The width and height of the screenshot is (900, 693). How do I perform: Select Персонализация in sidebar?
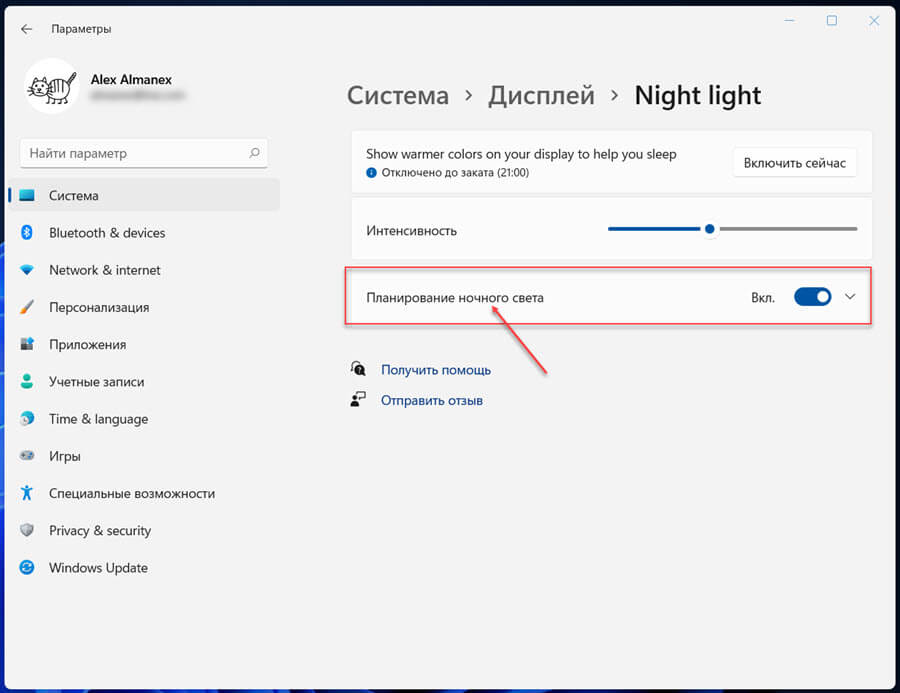point(143,307)
